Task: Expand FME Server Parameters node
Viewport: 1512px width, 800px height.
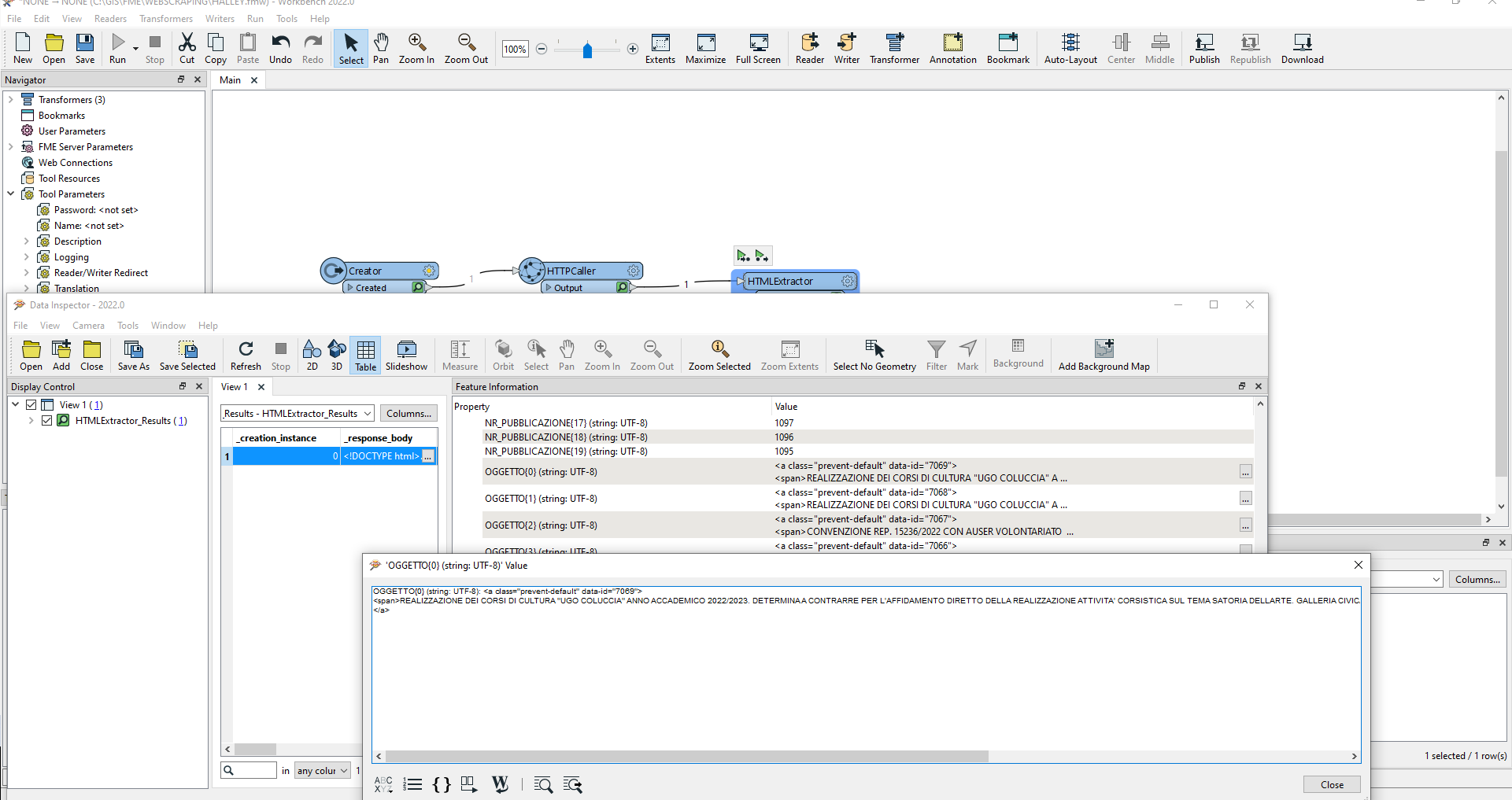Action: click(x=11, y=146)
